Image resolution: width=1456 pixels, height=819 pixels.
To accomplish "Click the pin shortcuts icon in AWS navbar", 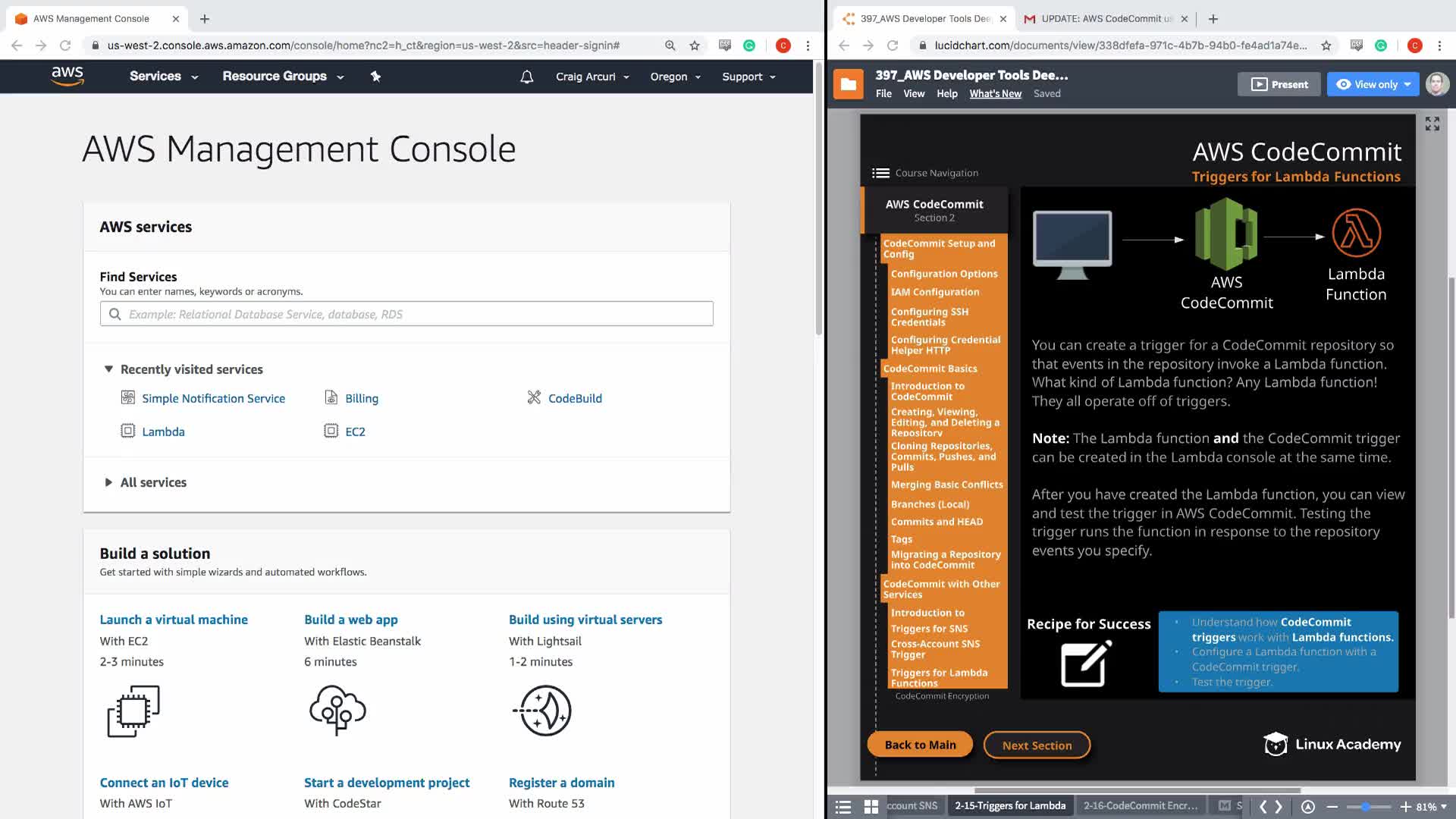I will click(x=375, y=77).
